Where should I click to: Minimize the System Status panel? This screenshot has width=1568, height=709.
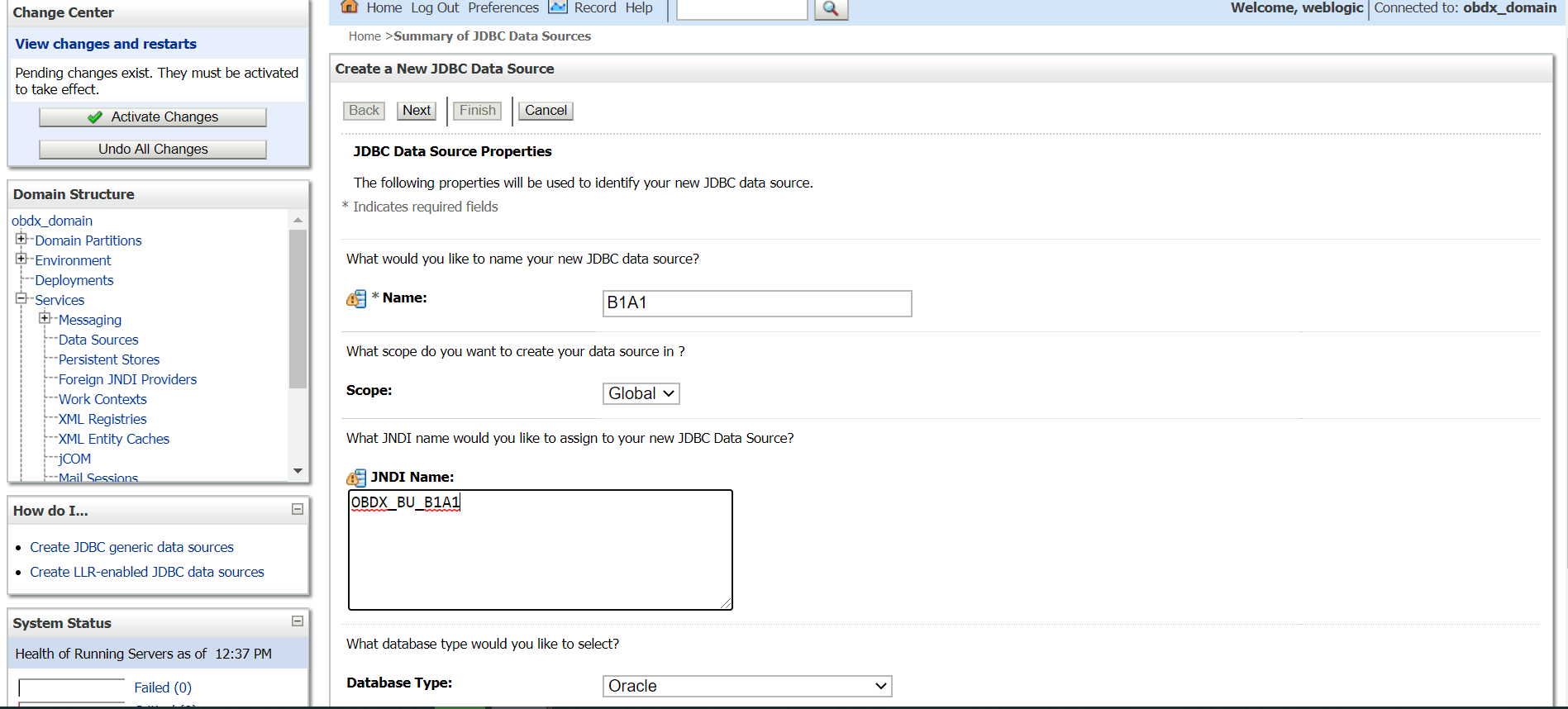[x=298, y=621]
